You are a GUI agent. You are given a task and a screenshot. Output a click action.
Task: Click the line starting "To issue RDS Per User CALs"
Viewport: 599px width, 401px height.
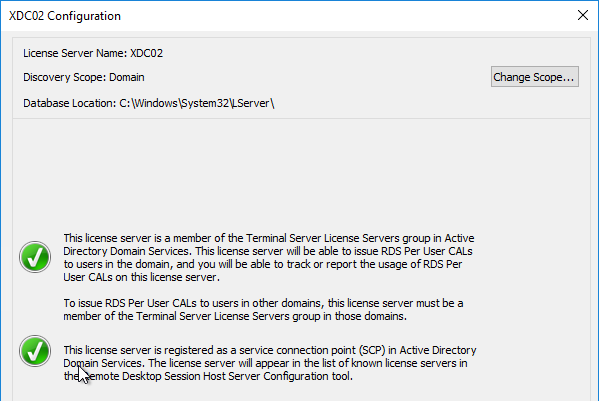263,303
